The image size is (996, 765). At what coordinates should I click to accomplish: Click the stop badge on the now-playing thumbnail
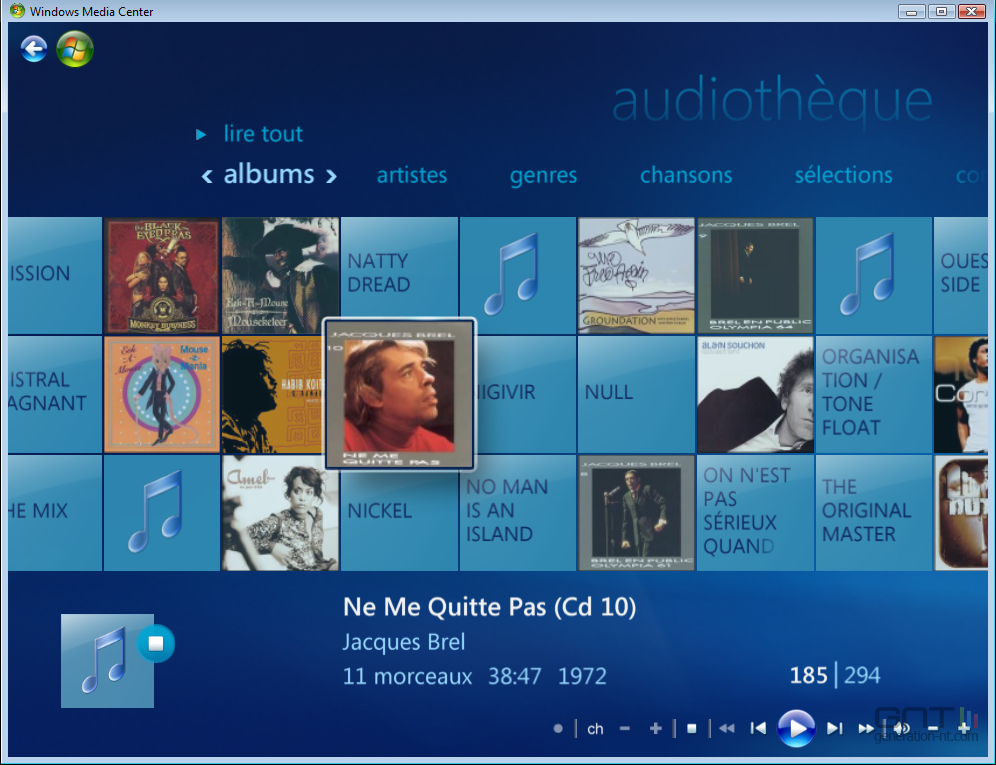click(x=156, y=644)
